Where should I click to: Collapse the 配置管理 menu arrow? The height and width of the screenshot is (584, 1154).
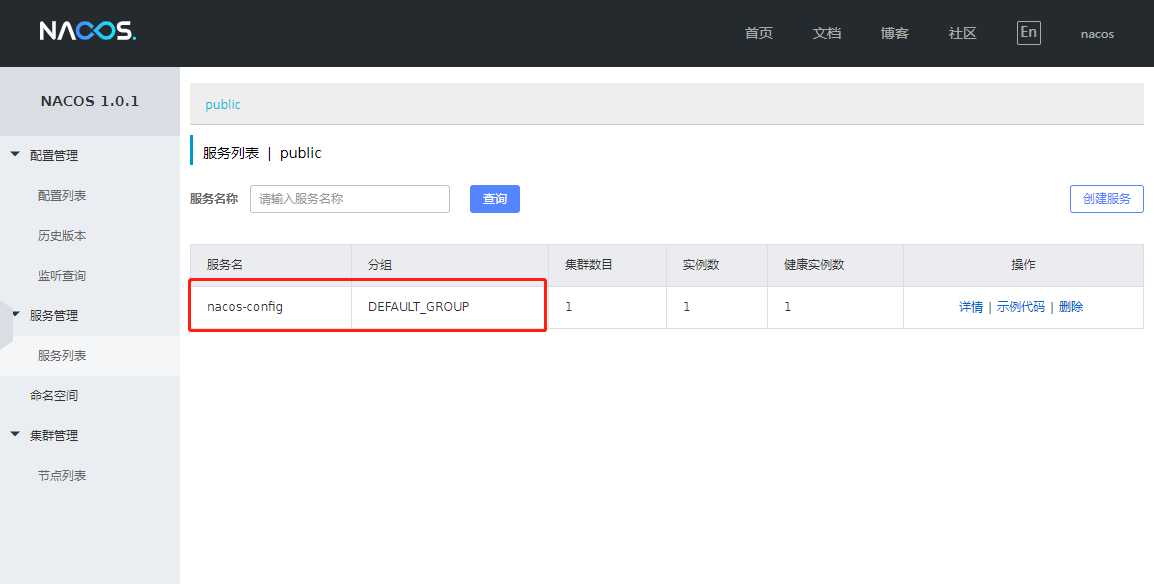pos(15,154)
